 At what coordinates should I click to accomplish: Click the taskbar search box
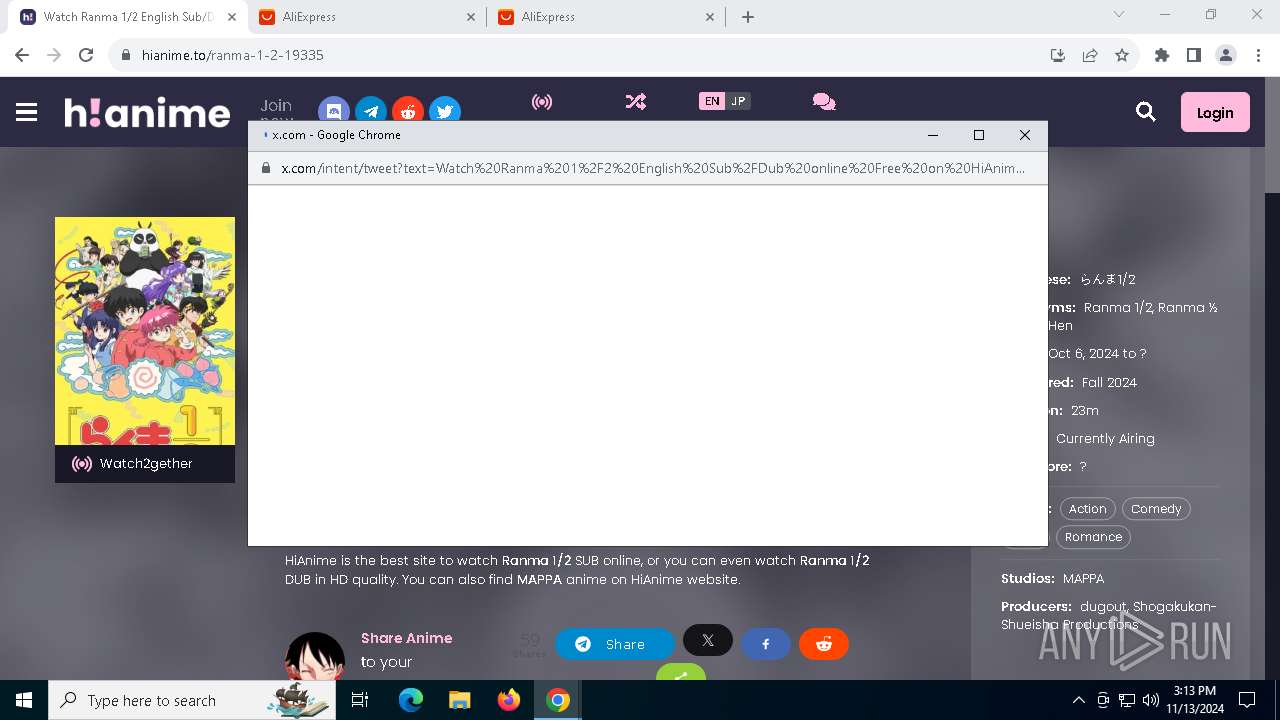click(x=194, y=700)
